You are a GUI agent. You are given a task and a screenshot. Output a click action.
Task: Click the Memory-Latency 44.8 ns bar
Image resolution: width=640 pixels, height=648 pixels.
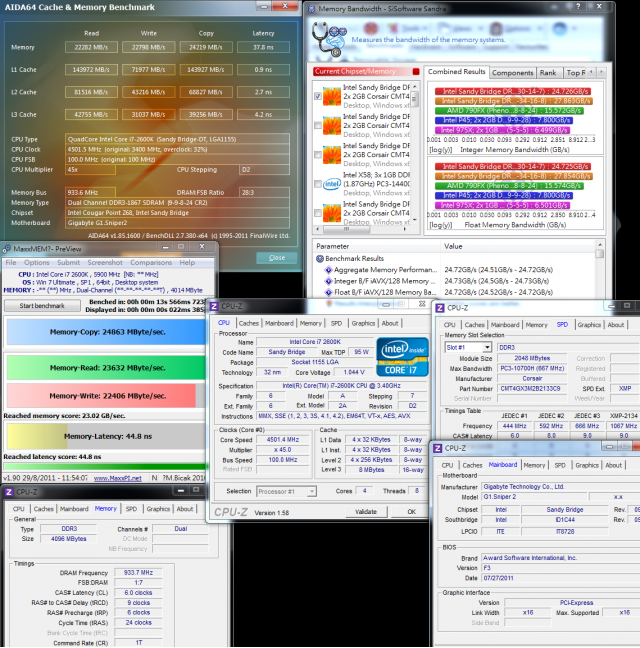(106, 436)
